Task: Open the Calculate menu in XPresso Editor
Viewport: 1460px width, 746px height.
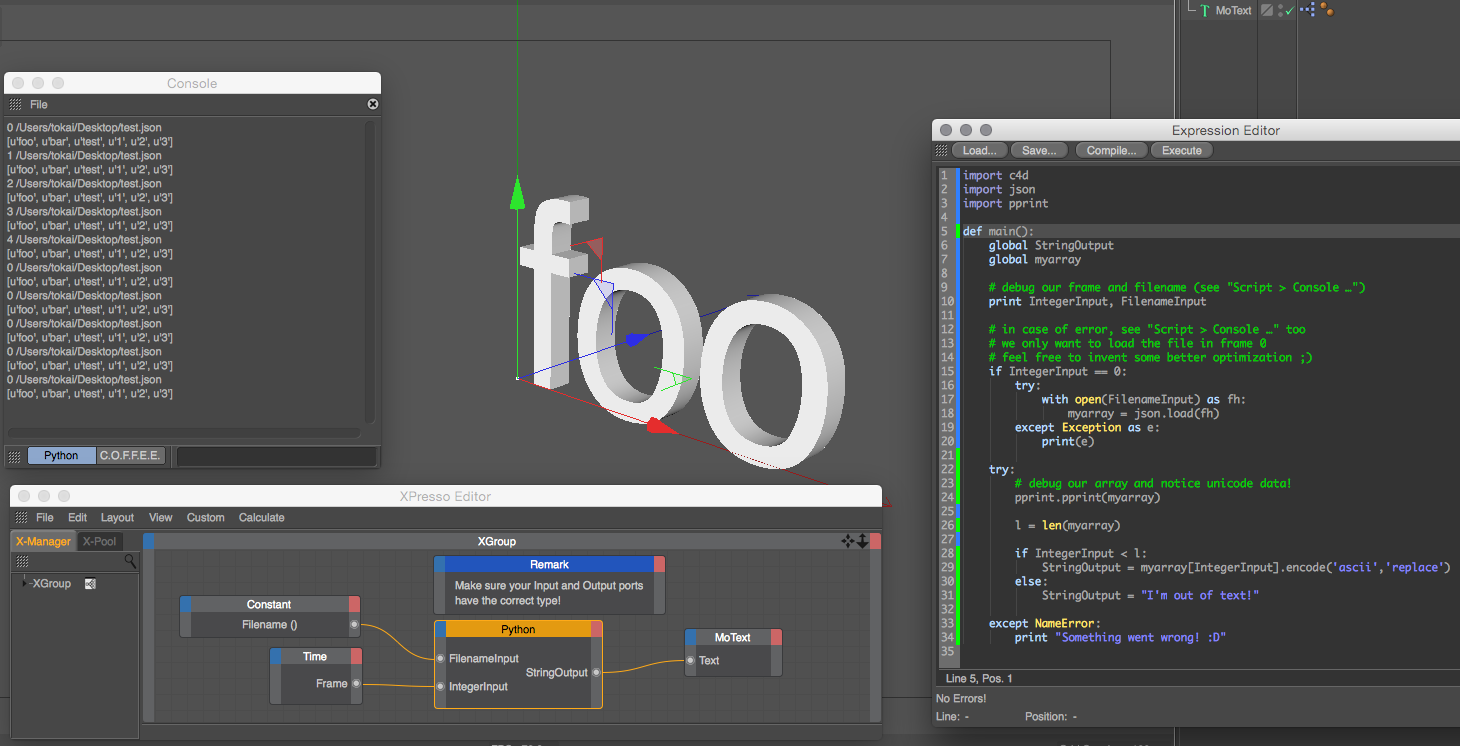Action: [261, 518]
